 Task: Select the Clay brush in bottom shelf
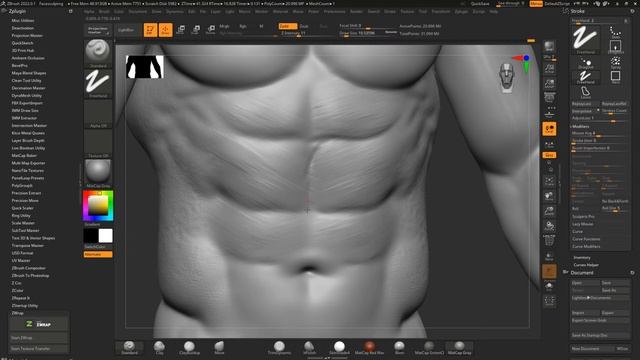(x=159, y=348)
